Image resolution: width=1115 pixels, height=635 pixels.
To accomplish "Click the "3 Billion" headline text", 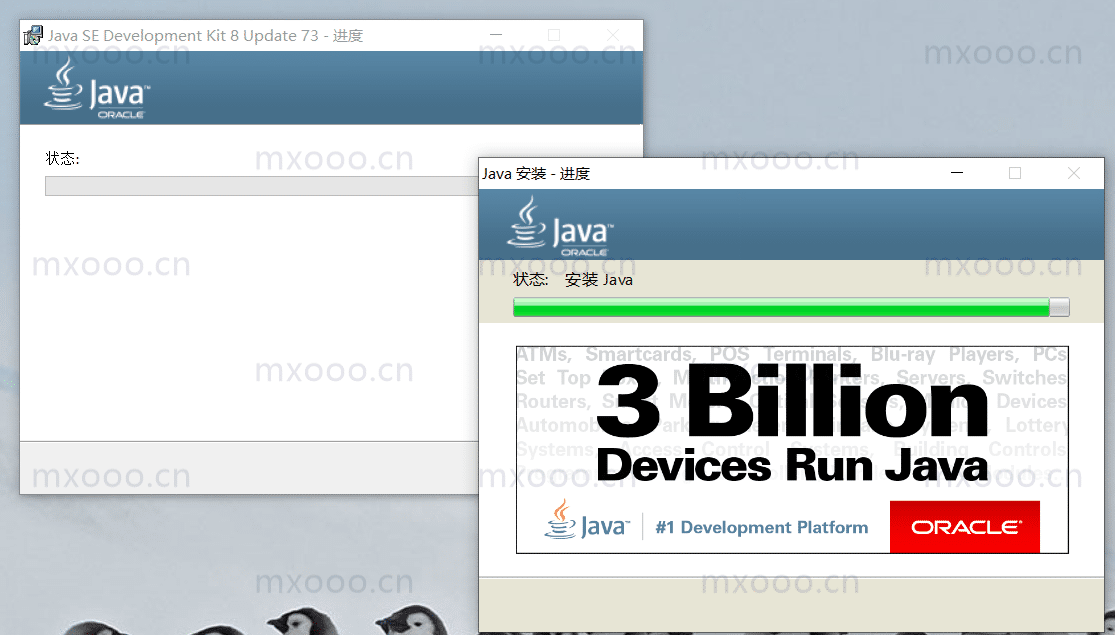I will (791, 400).
